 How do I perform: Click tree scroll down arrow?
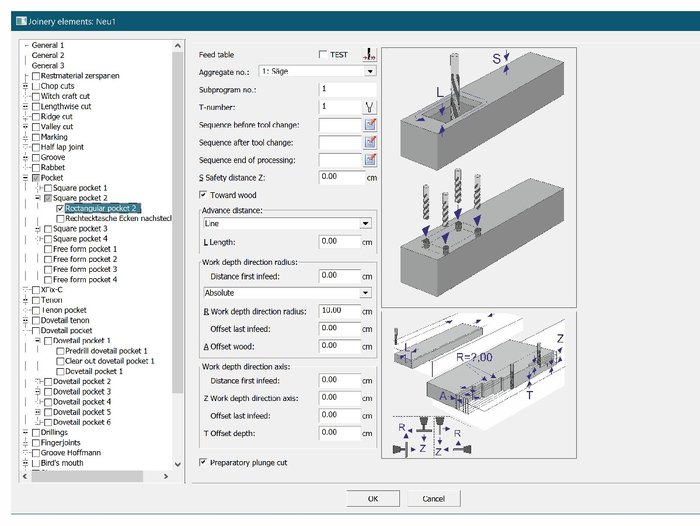(x=178, y=464)
